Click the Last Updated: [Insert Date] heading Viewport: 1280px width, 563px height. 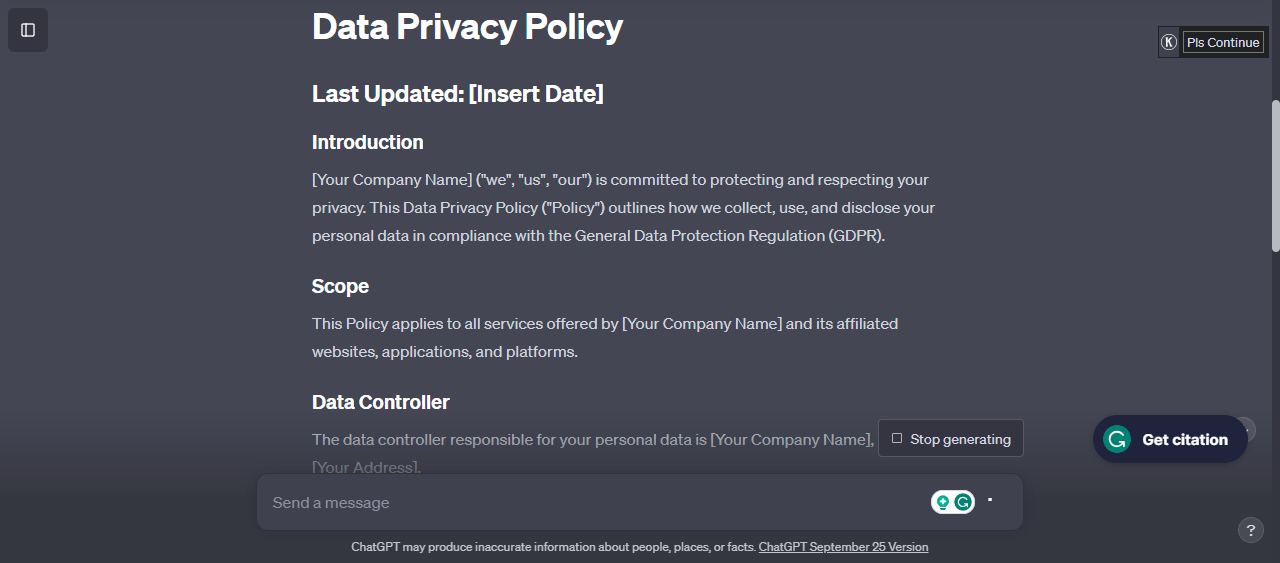(458, 94)
